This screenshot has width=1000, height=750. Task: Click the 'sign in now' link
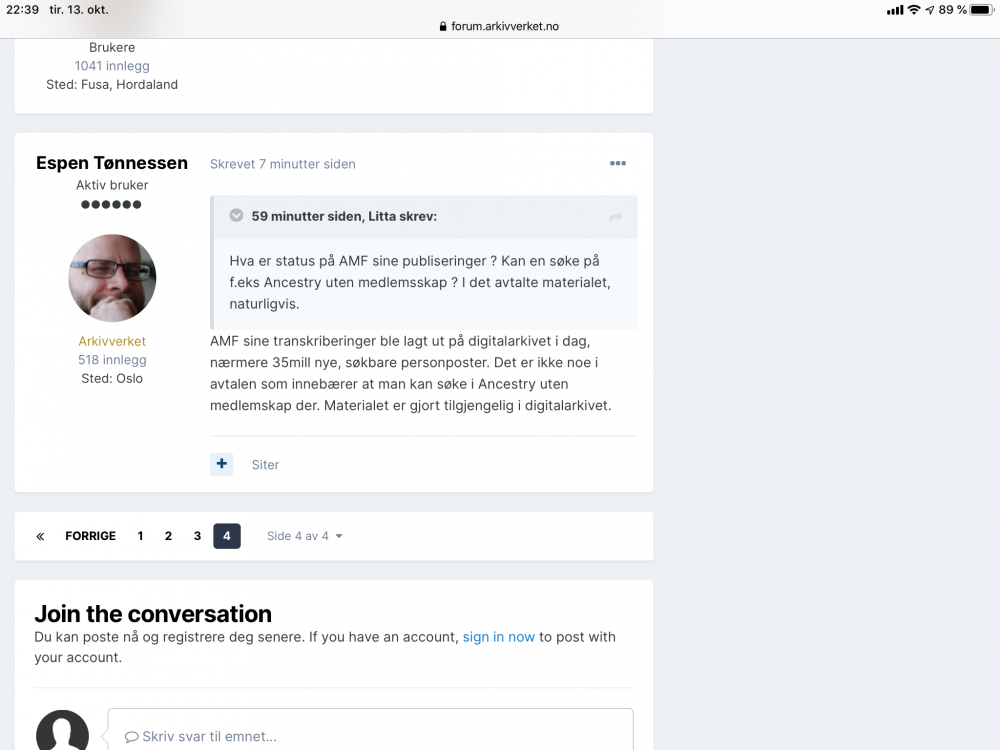(498, 637)
